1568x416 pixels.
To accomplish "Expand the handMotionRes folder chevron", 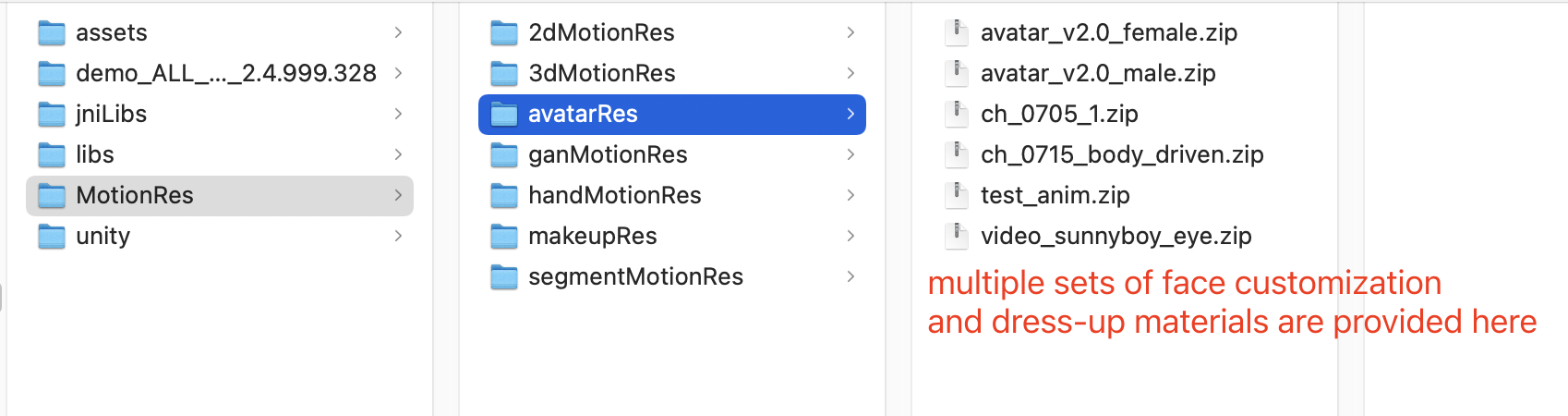I will click(850, 195).
